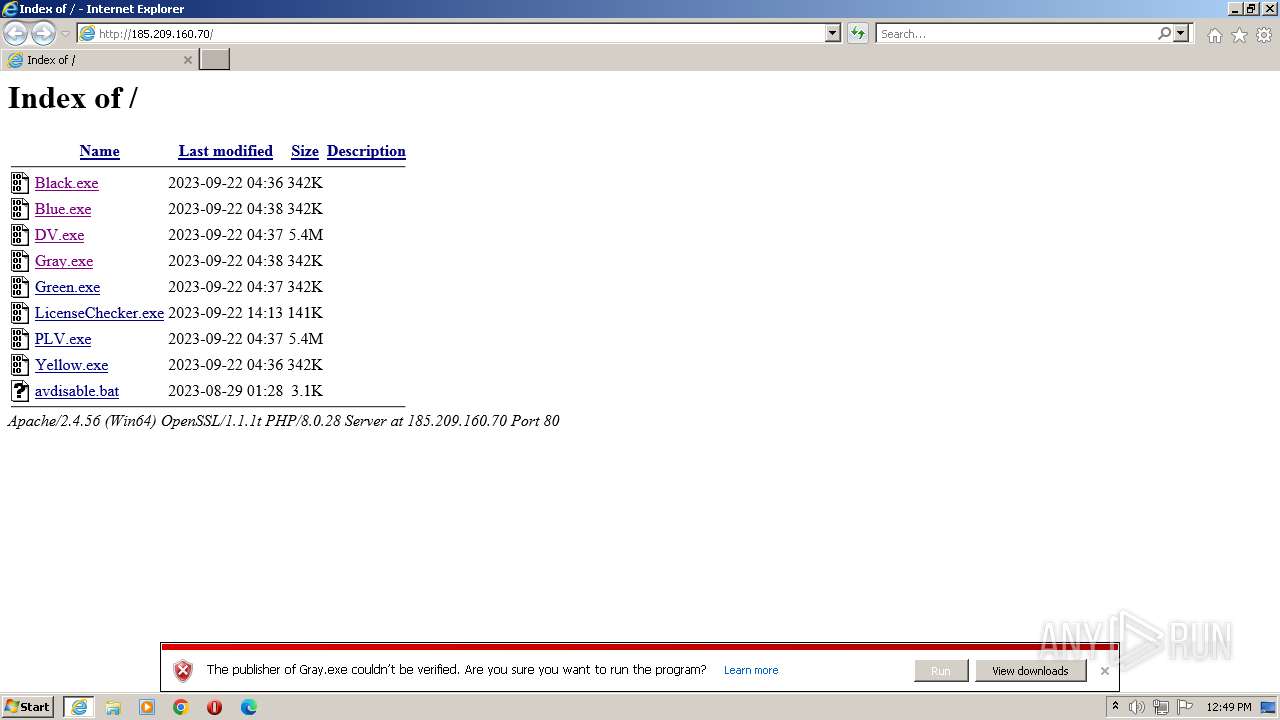Click the Show desktop button
The width and height of the screenshot is (1280, 720).
pyautogui.click(x=1269, y=707)
